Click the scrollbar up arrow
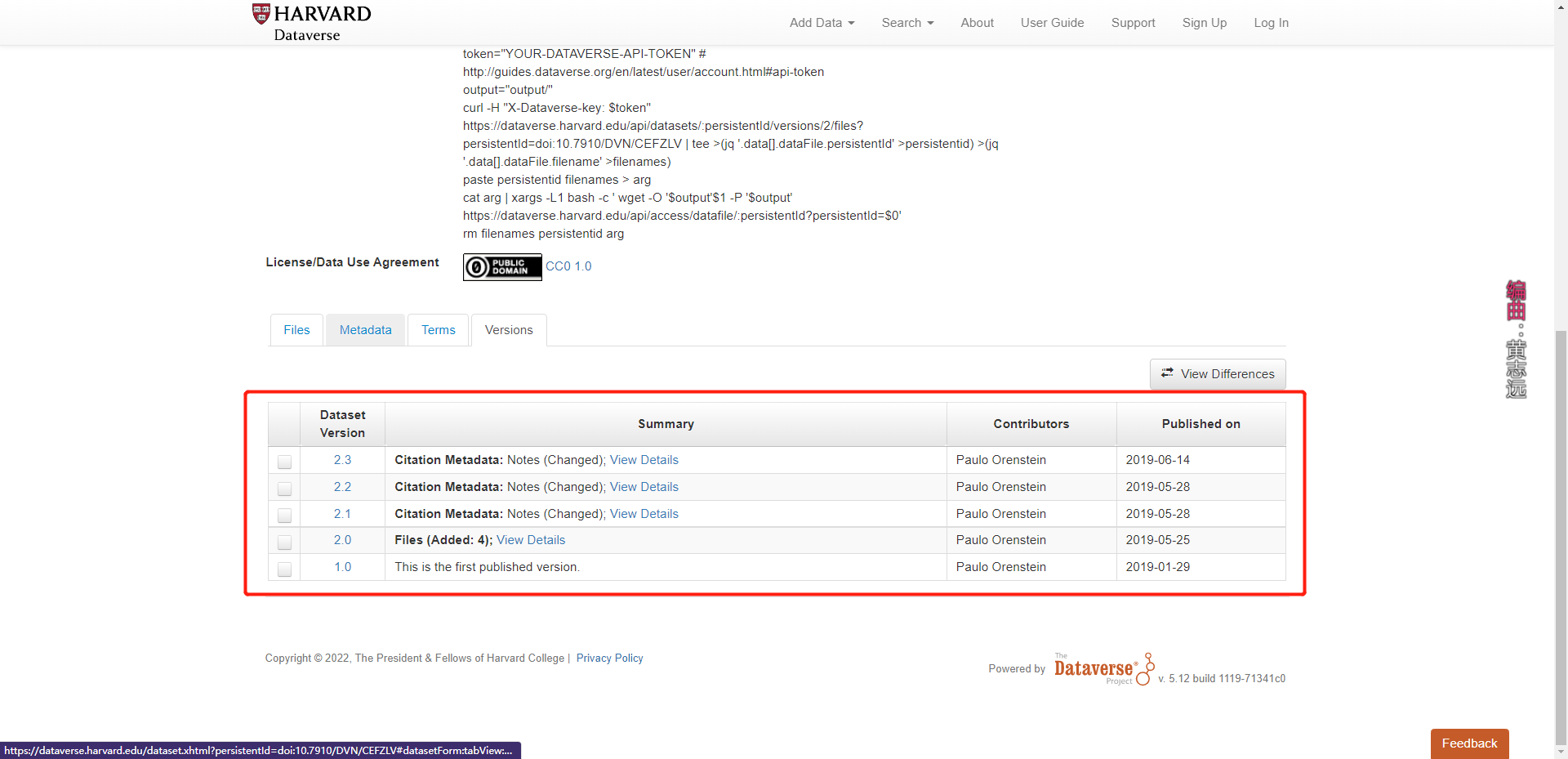 [1561, 6]
